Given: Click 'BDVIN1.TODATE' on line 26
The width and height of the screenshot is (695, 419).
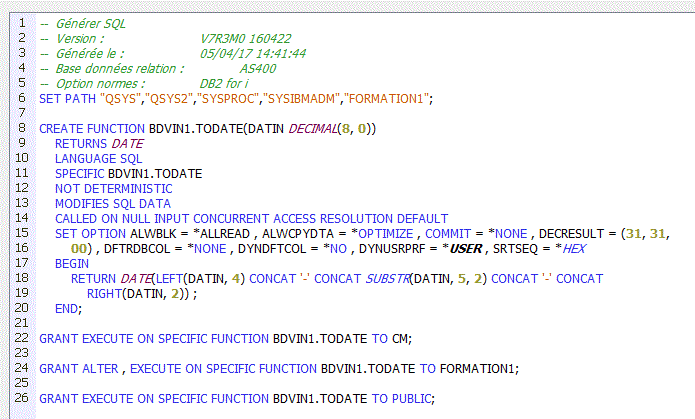Looking at the screenshot, I should [x=320, y=399].
